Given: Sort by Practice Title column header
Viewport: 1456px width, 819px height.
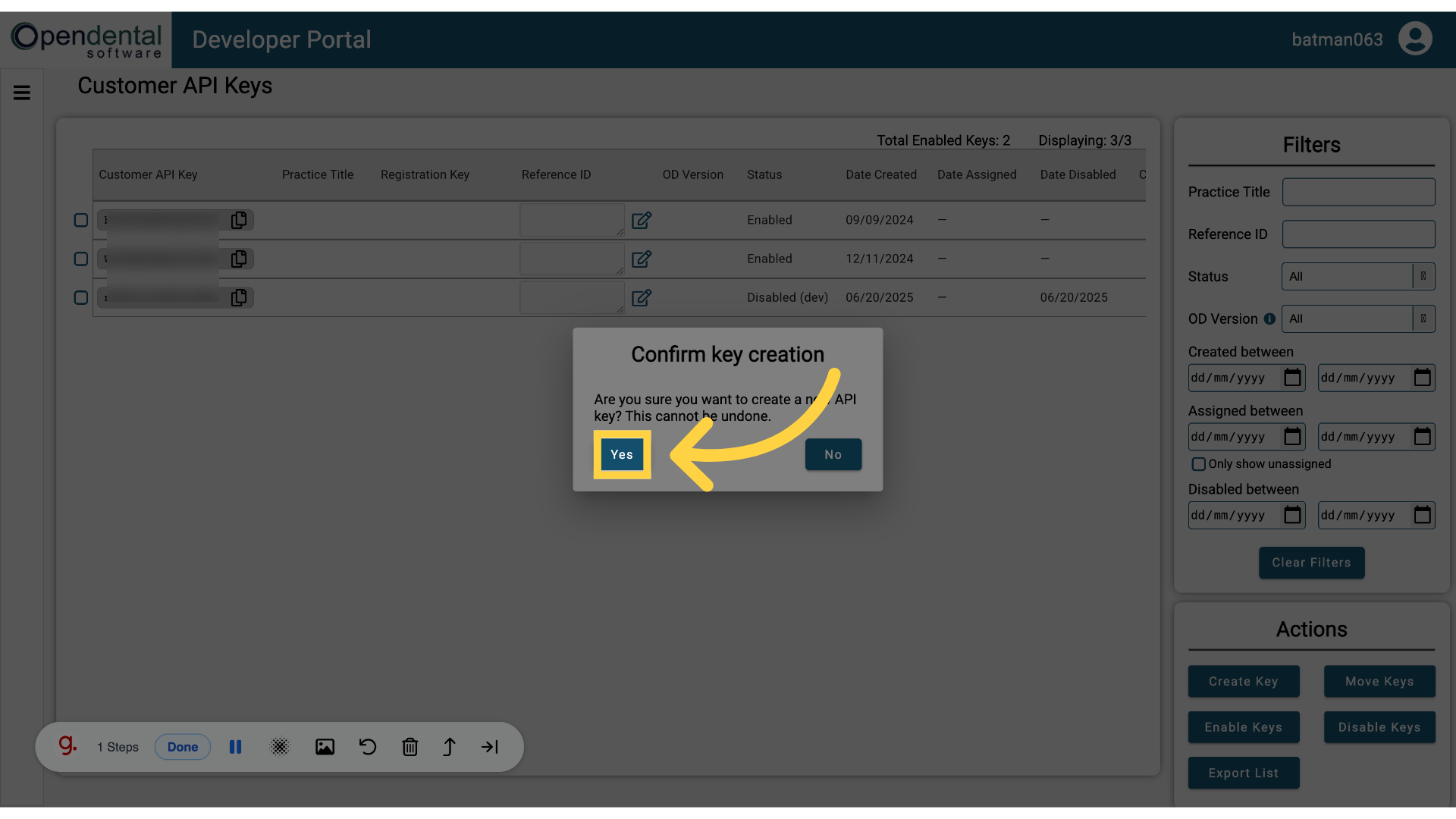Looking at the screenshot, I should tap(318, 174).
